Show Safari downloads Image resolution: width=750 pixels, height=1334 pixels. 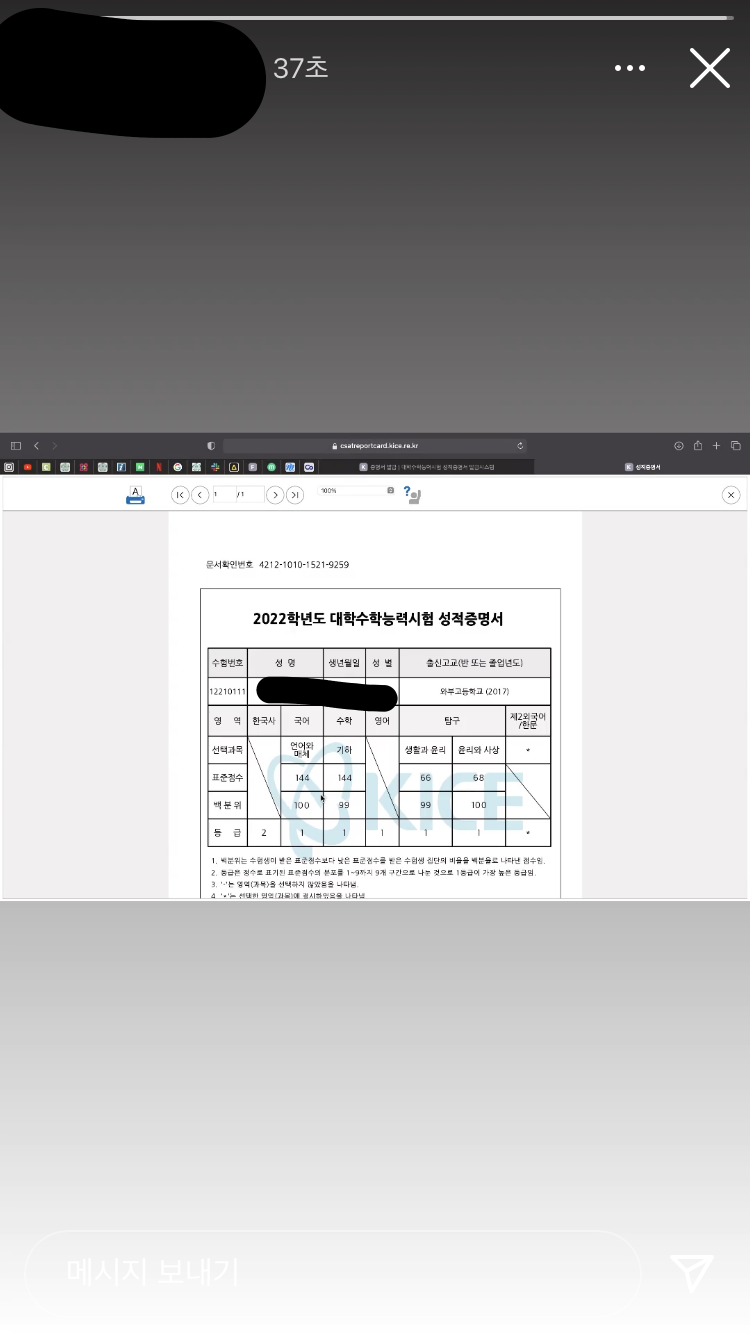(x=679, y=446)
